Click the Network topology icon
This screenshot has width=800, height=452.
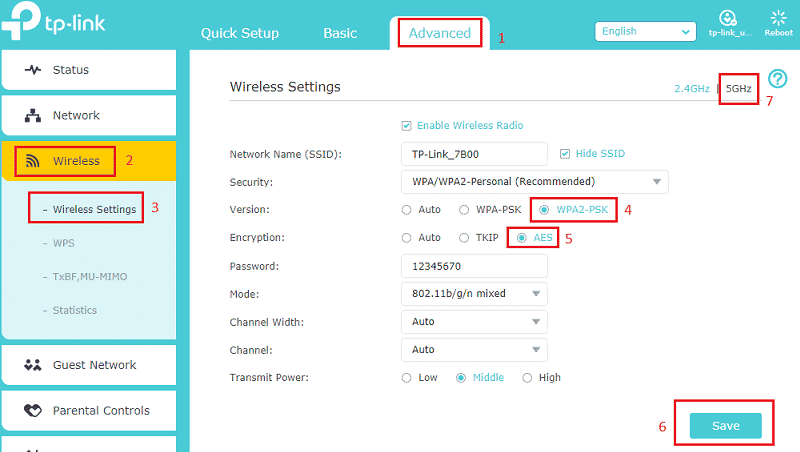[33, 115]
